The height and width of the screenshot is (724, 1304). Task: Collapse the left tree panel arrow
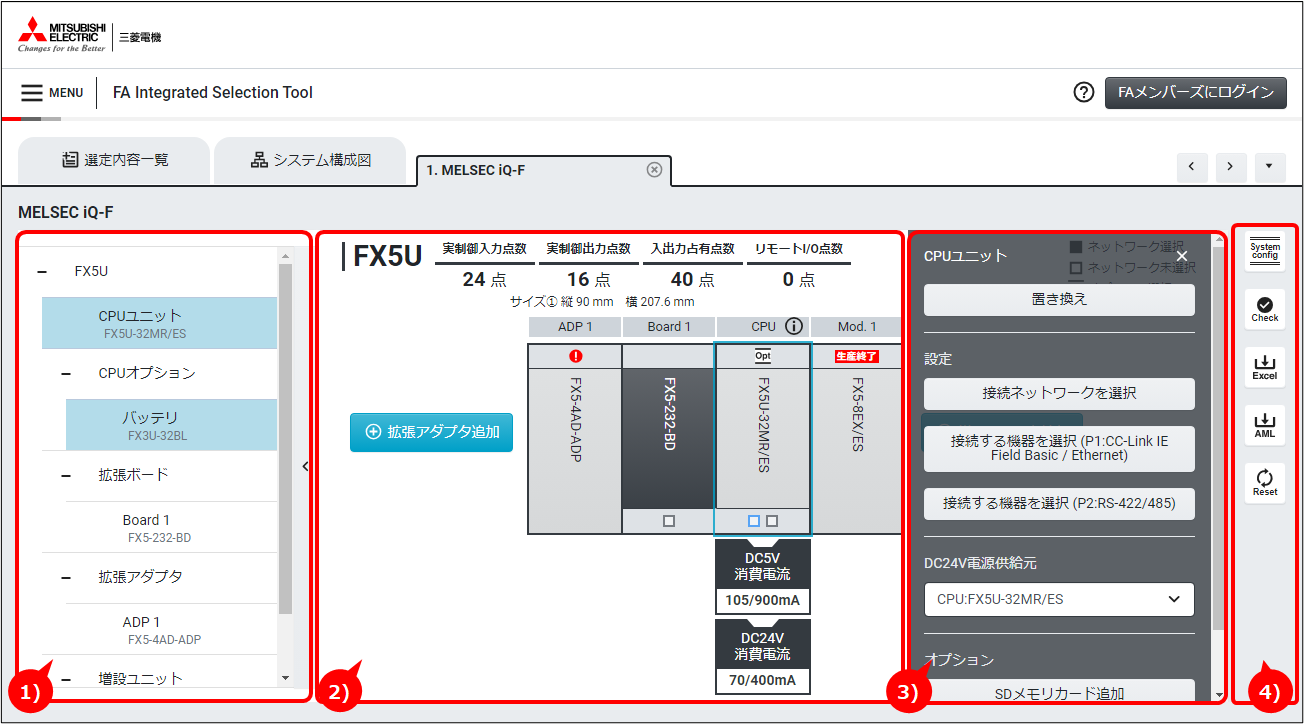[305, 465]
